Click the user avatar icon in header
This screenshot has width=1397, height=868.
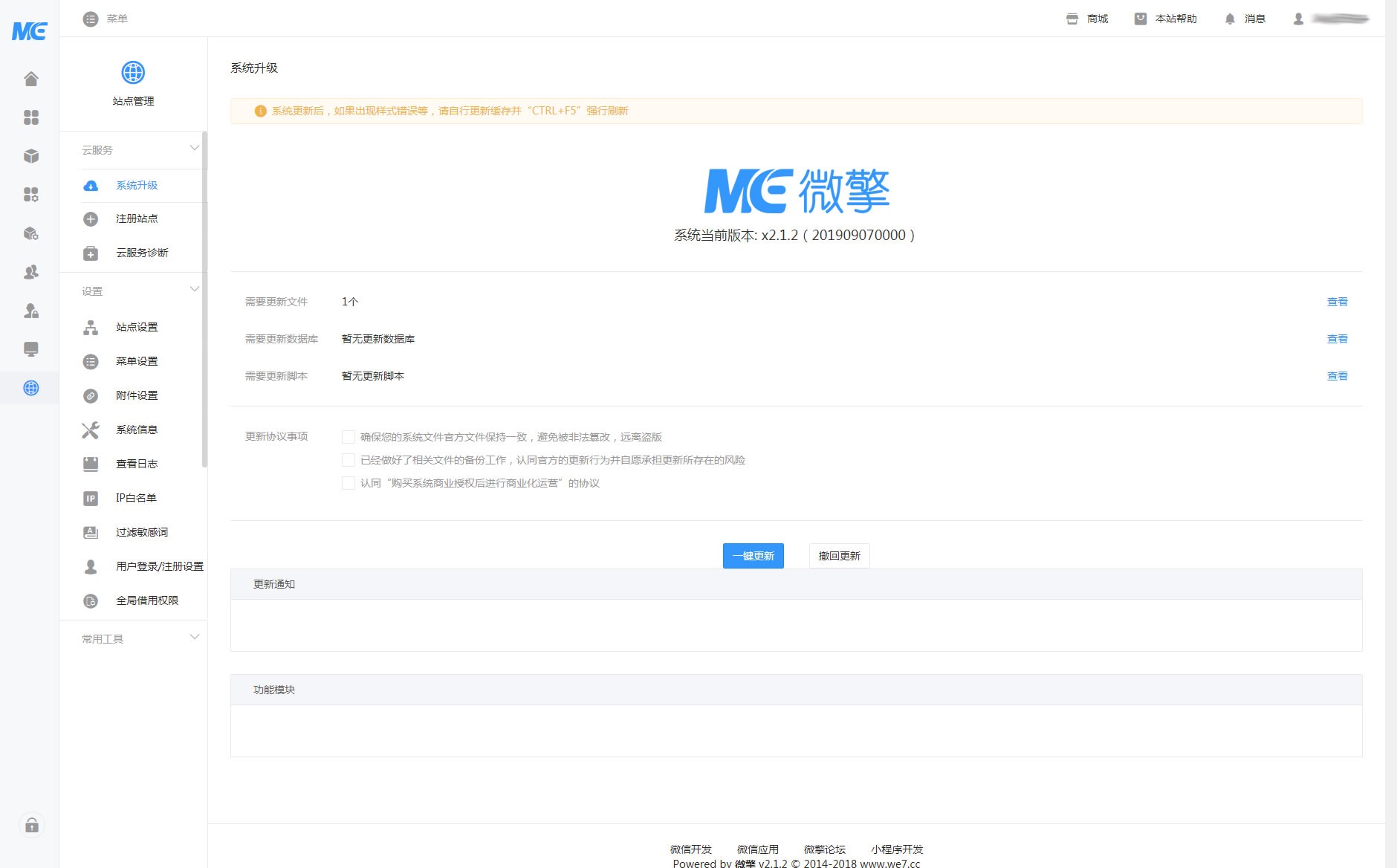(x=1298, y=19)
